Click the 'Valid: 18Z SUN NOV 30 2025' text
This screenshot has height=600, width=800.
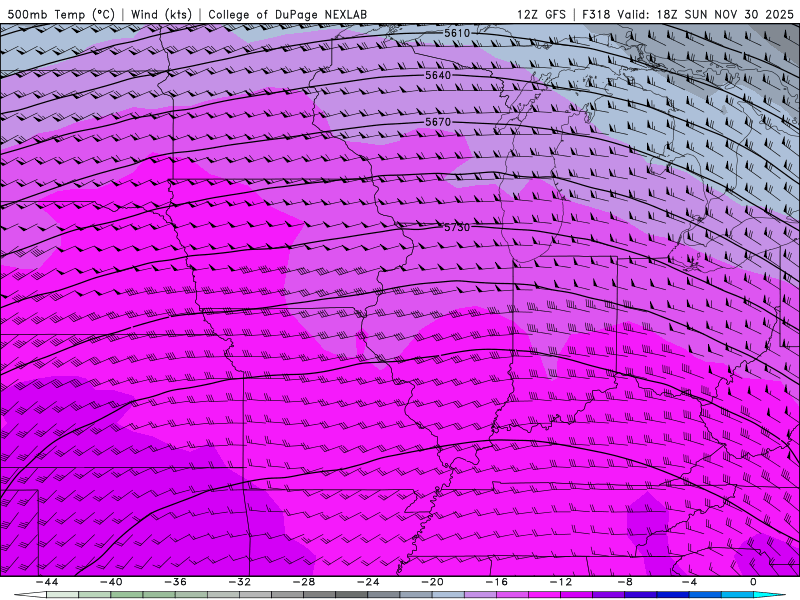tap(706, 14)
